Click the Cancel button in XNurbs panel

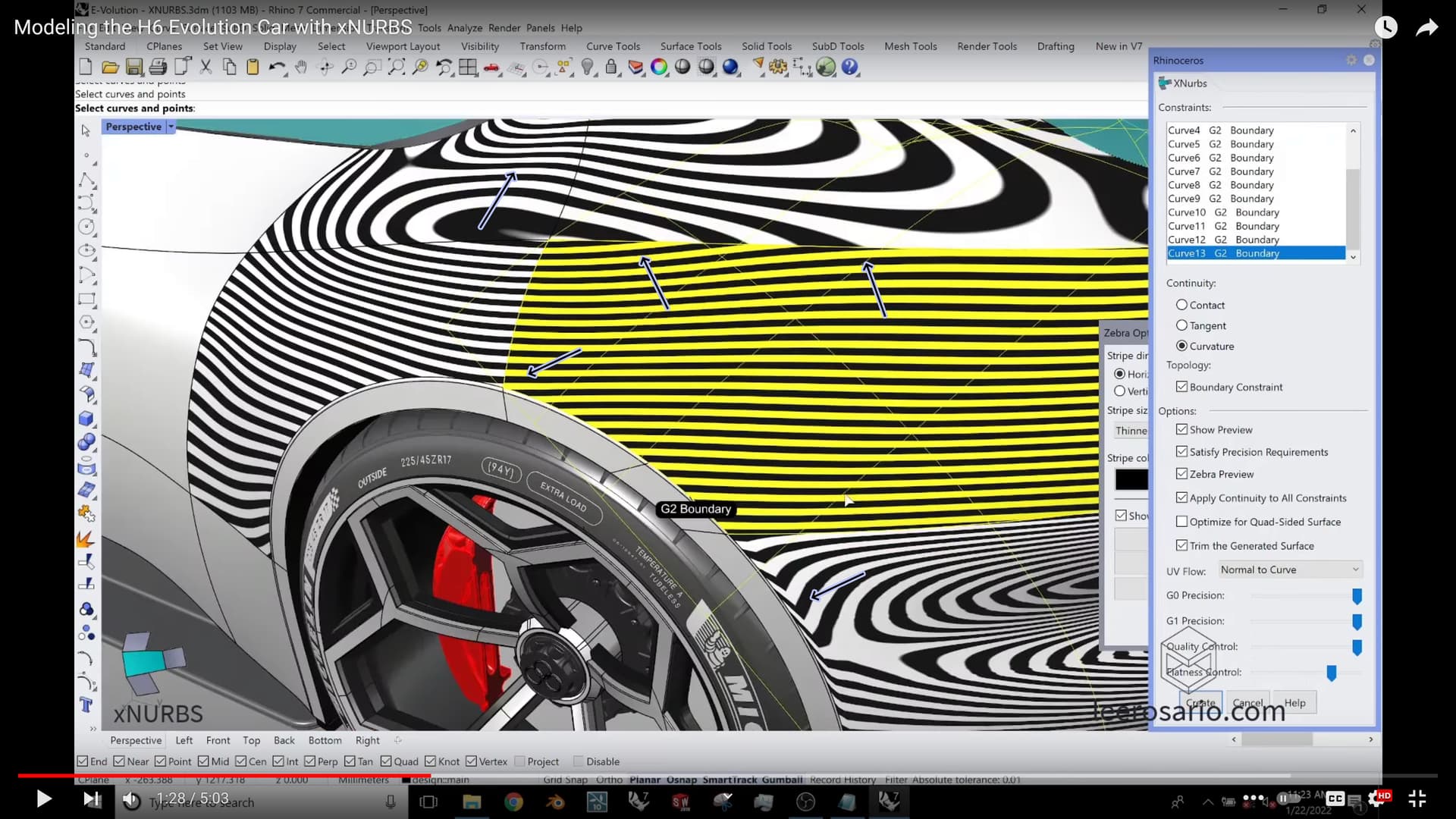(1247, 703)
